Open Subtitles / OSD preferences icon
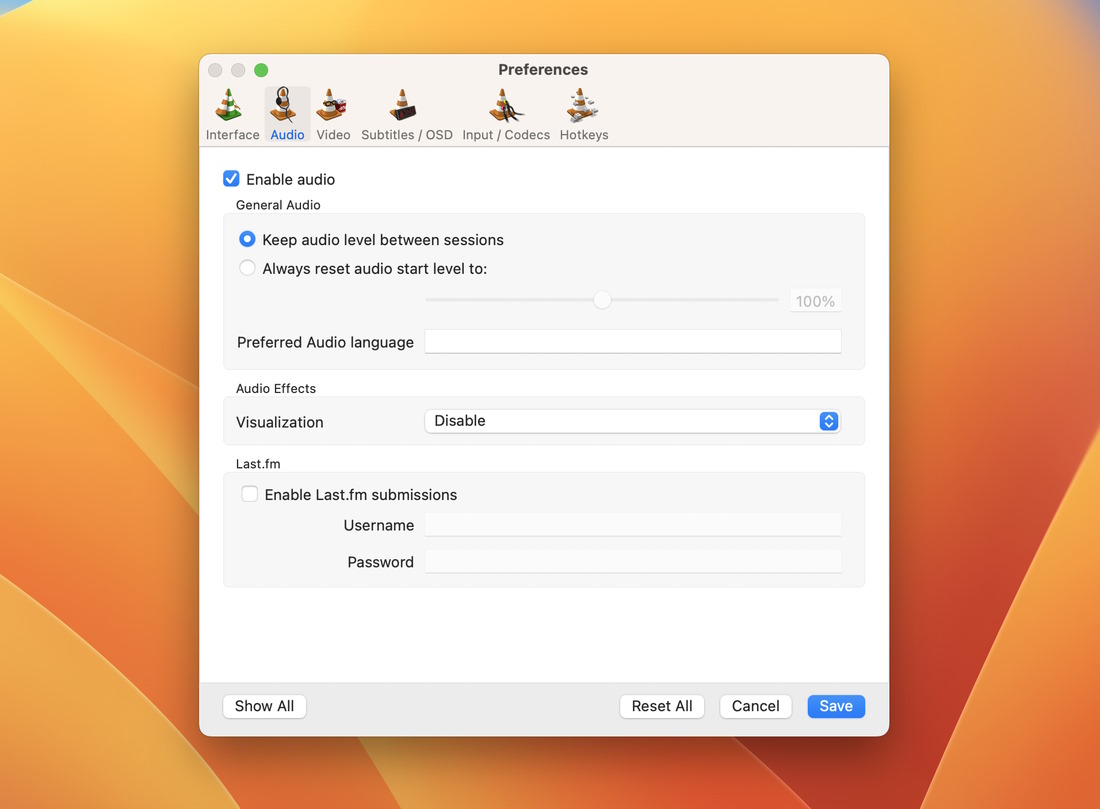Viewport: 1100px width, 809px height. pyautogui.click(x=405, y=106)
